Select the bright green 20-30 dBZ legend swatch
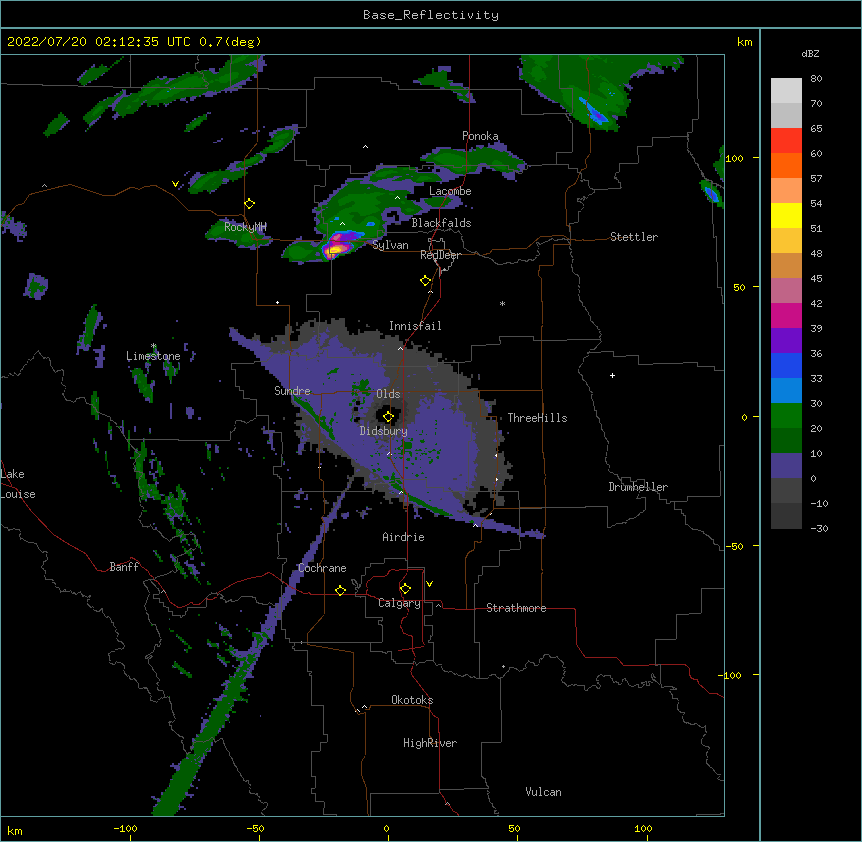Screen dimensions: 862x842 (x=786, y=416)
